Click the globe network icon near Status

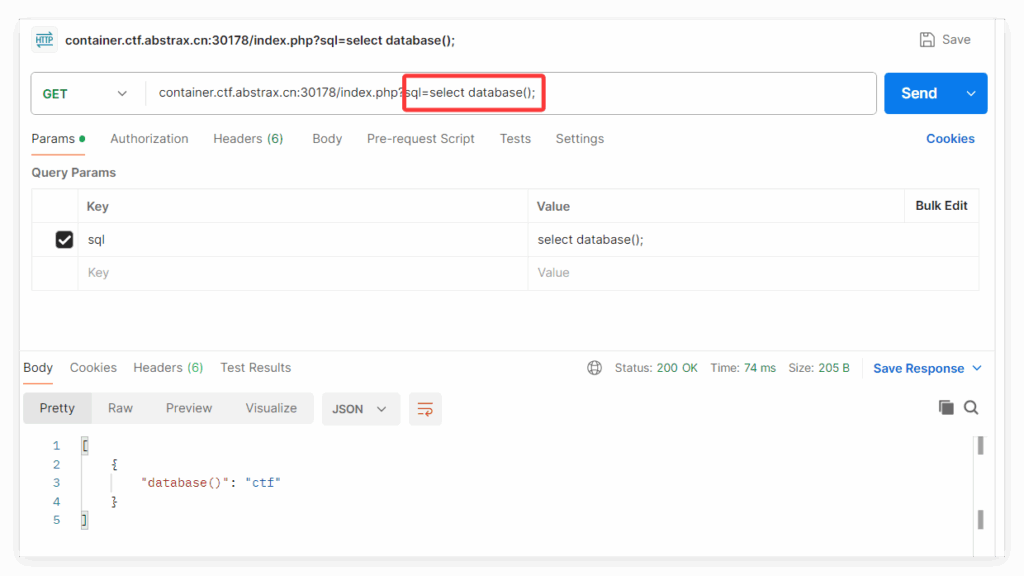click(x=595, y=368)
